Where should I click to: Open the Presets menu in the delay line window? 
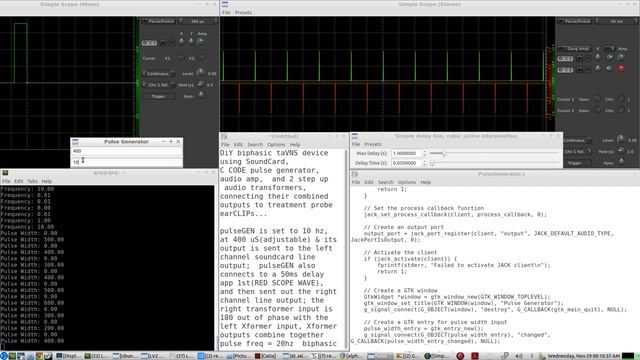(x=373, y=144)
